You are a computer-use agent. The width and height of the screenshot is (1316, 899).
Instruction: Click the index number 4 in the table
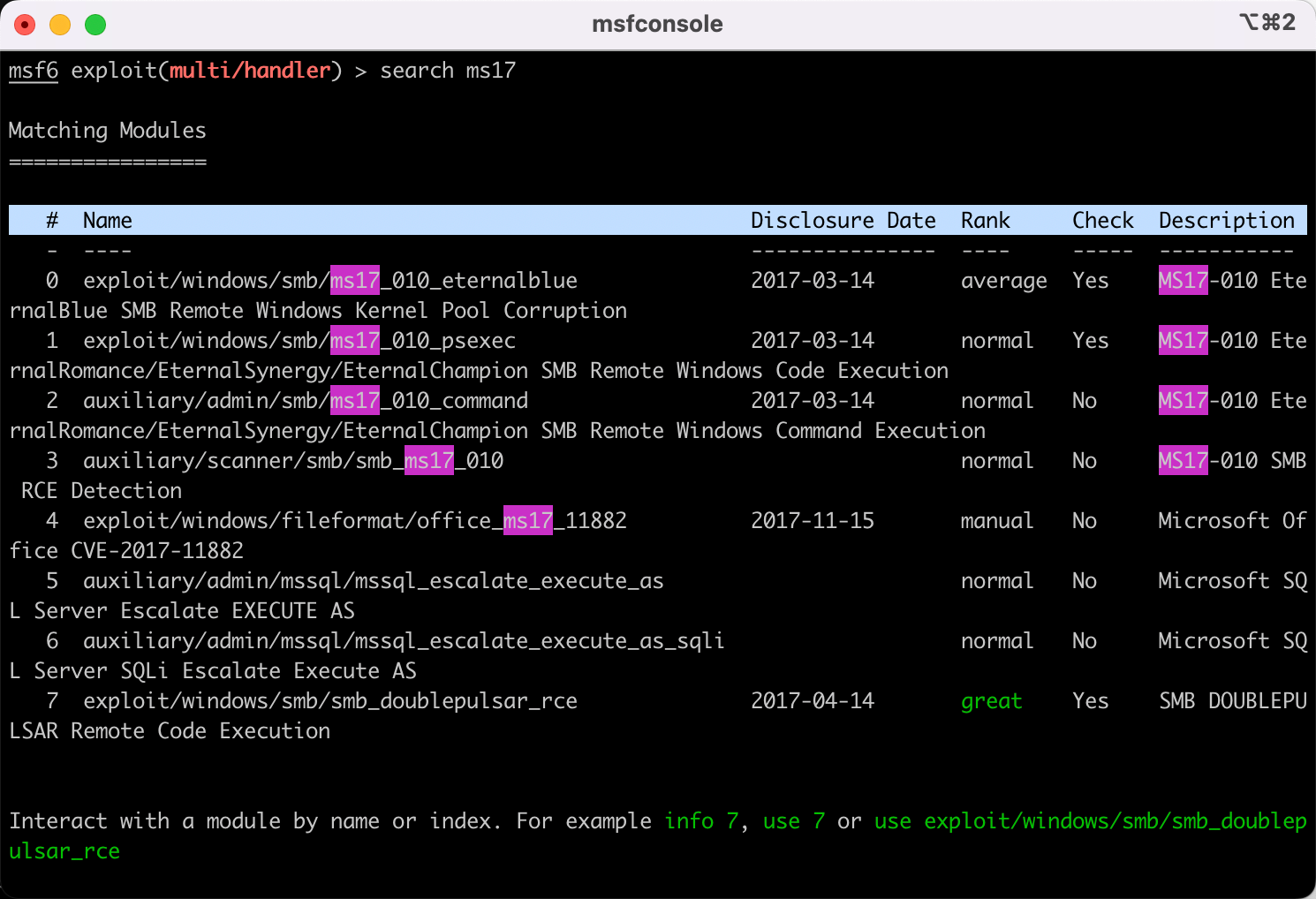pos(52,521)
